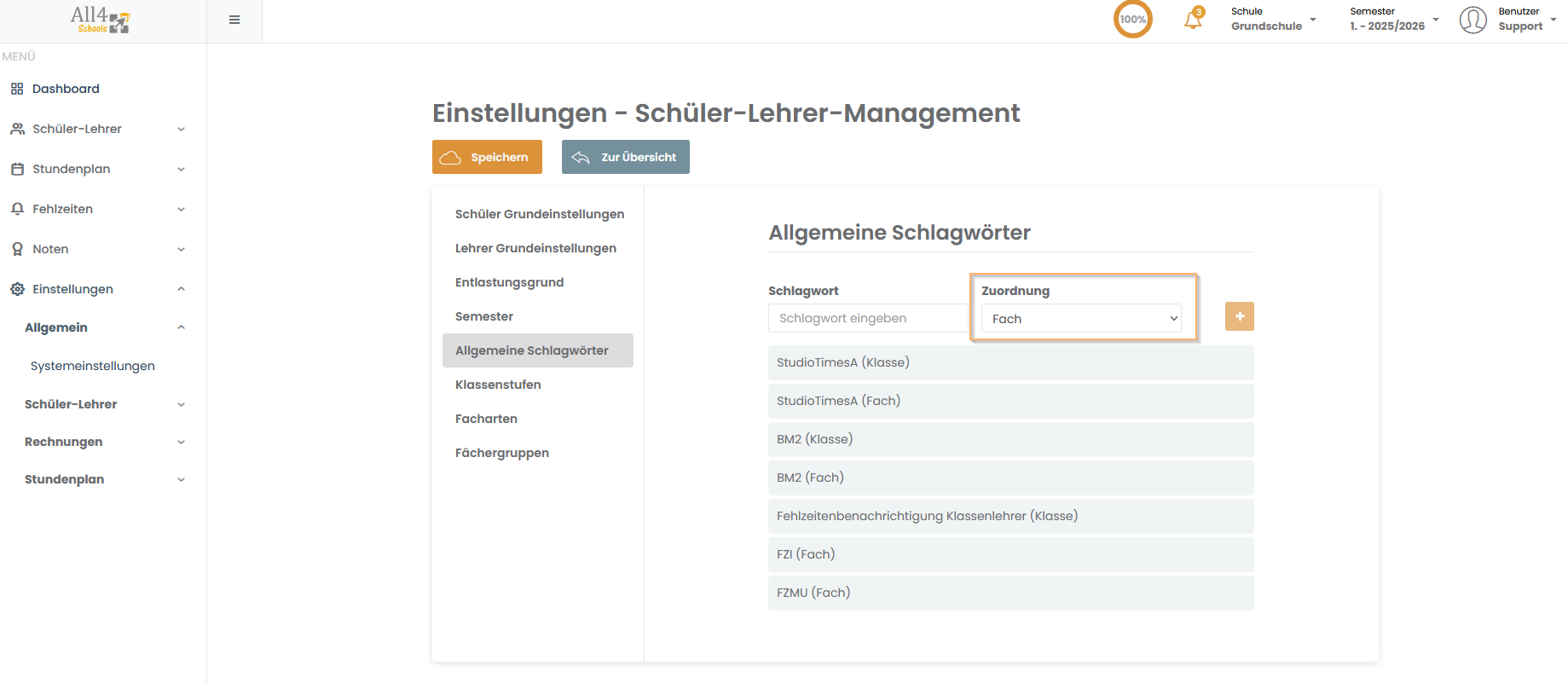Select the Schüler Grundeinstellungen tab
The image size is (1568, 683).
[540, 214]
